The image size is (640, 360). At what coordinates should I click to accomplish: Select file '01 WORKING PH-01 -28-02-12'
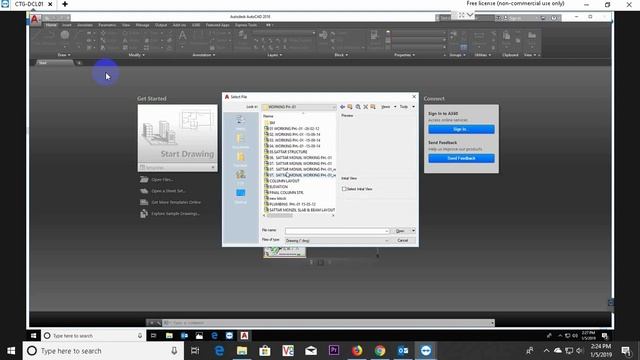click(x=291, y=128)
